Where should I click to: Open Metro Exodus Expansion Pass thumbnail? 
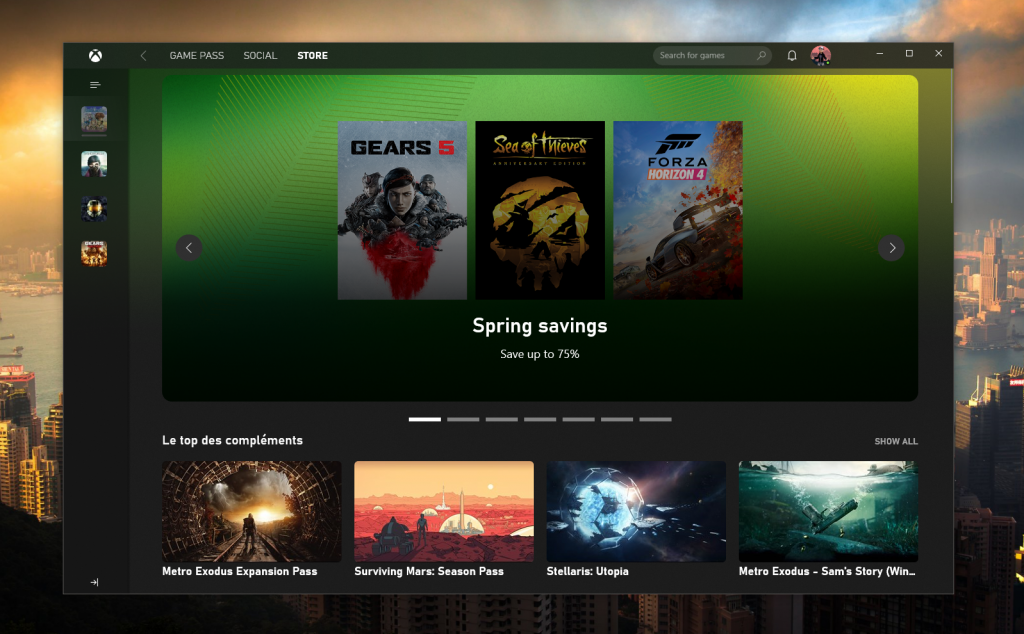[251, 511]
